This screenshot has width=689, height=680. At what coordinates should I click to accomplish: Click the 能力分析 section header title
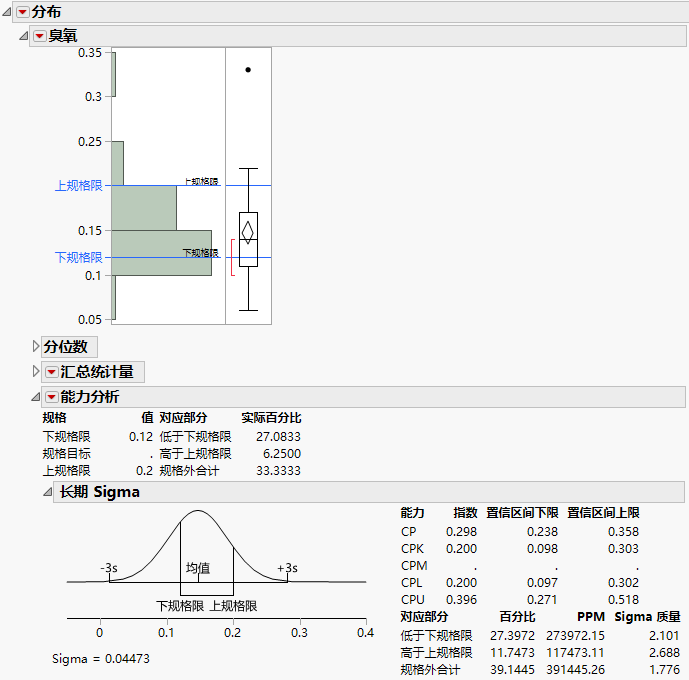click(x=91, y=397)
